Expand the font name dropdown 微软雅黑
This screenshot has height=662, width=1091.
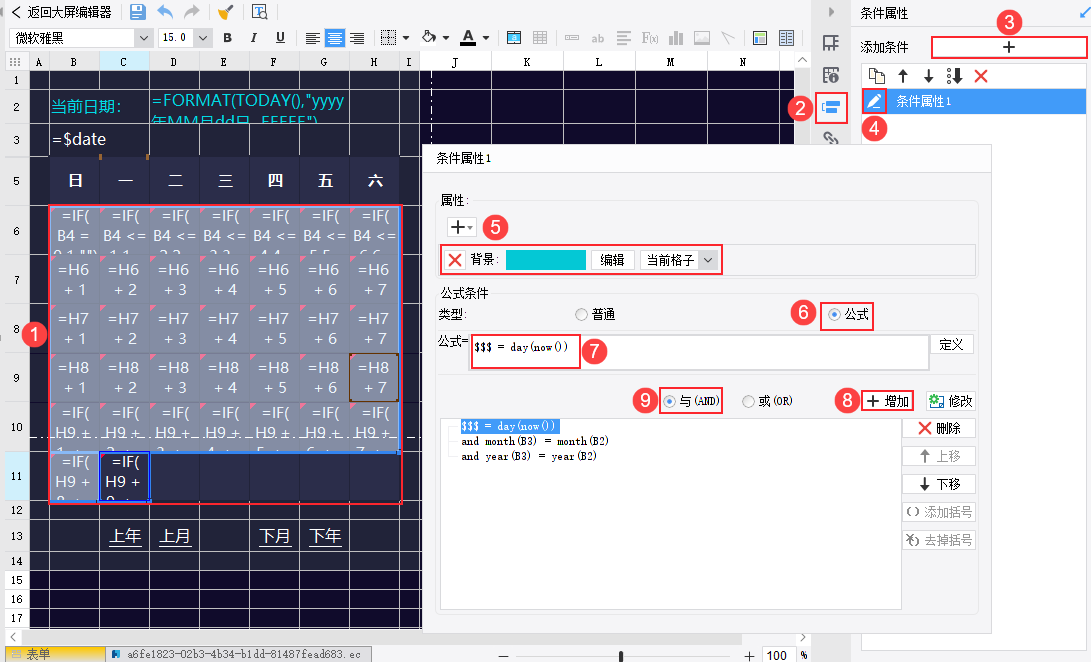[x=146, y=38]
